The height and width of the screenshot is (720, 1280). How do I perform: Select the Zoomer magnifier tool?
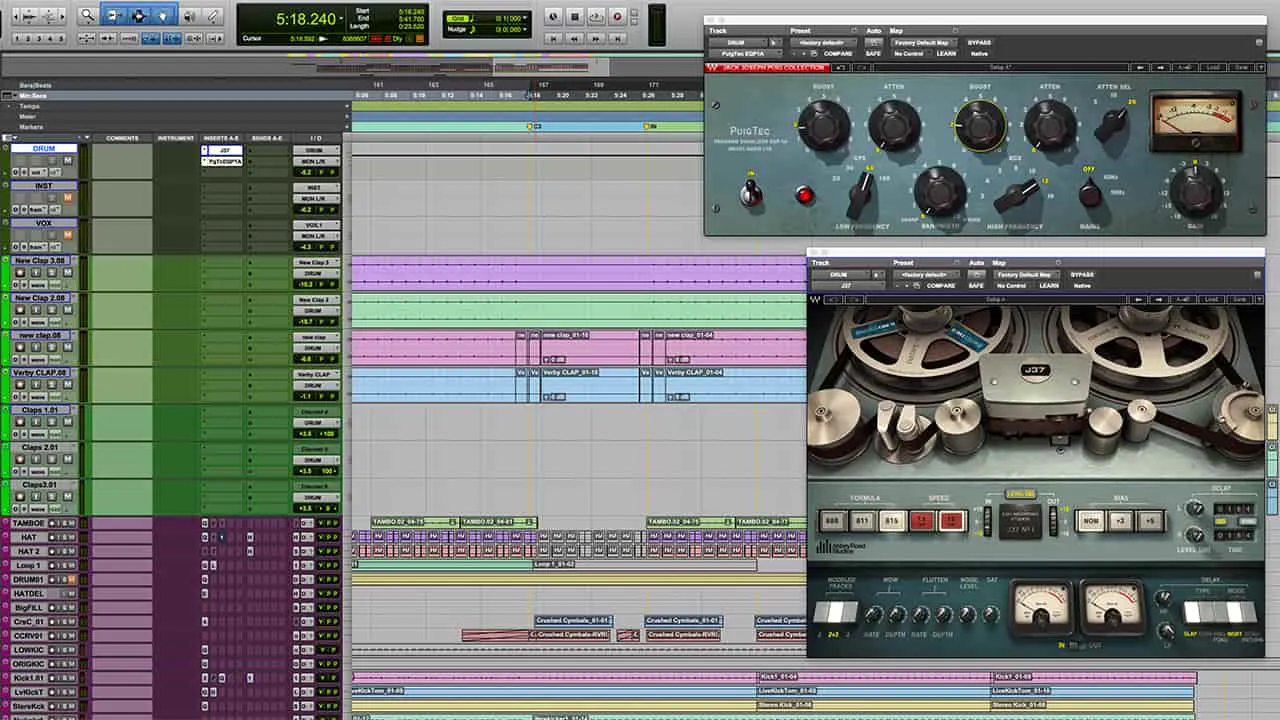tap(88, 16)
